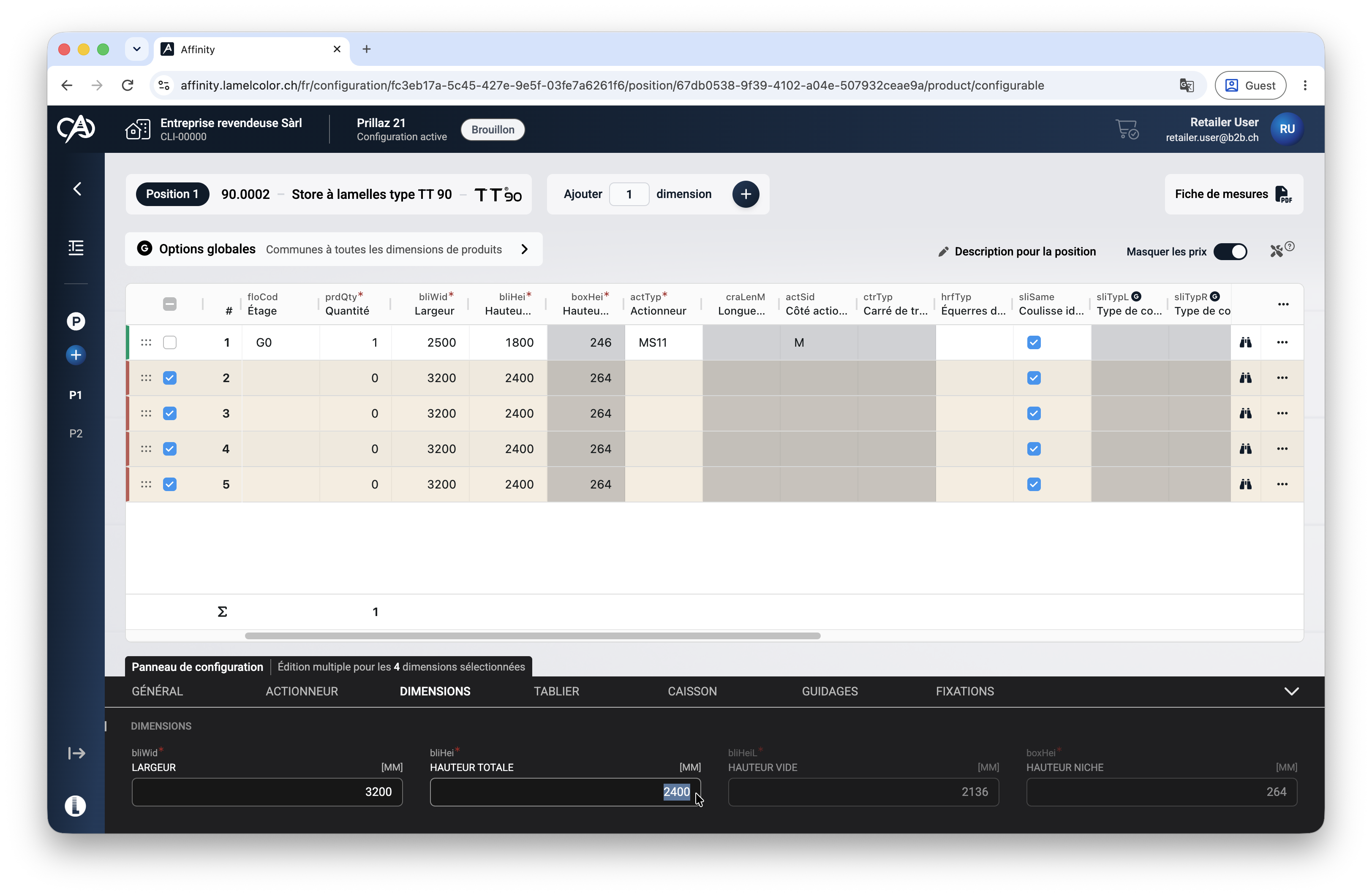The width and height of the screenshot is (1372, 896).
Task: Open browser tab list dropdown
Action: pyautogui.click(x=136, y=49)
